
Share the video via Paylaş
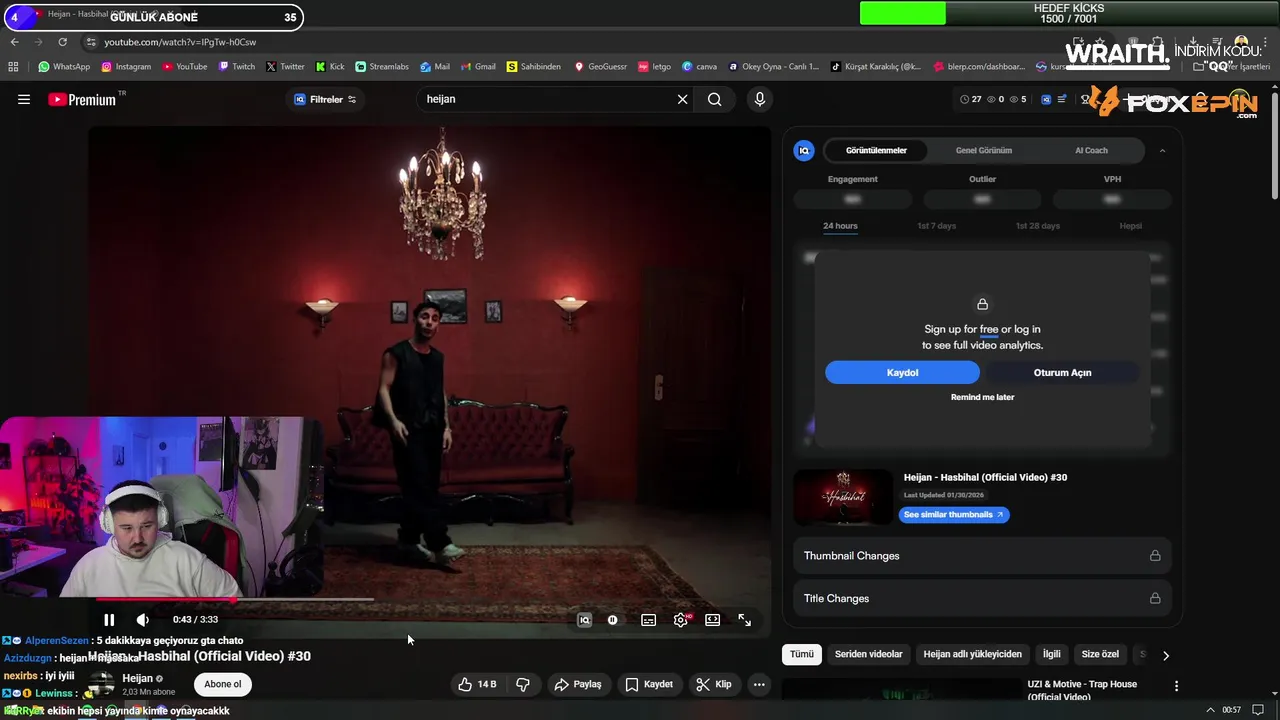[578, 684]
